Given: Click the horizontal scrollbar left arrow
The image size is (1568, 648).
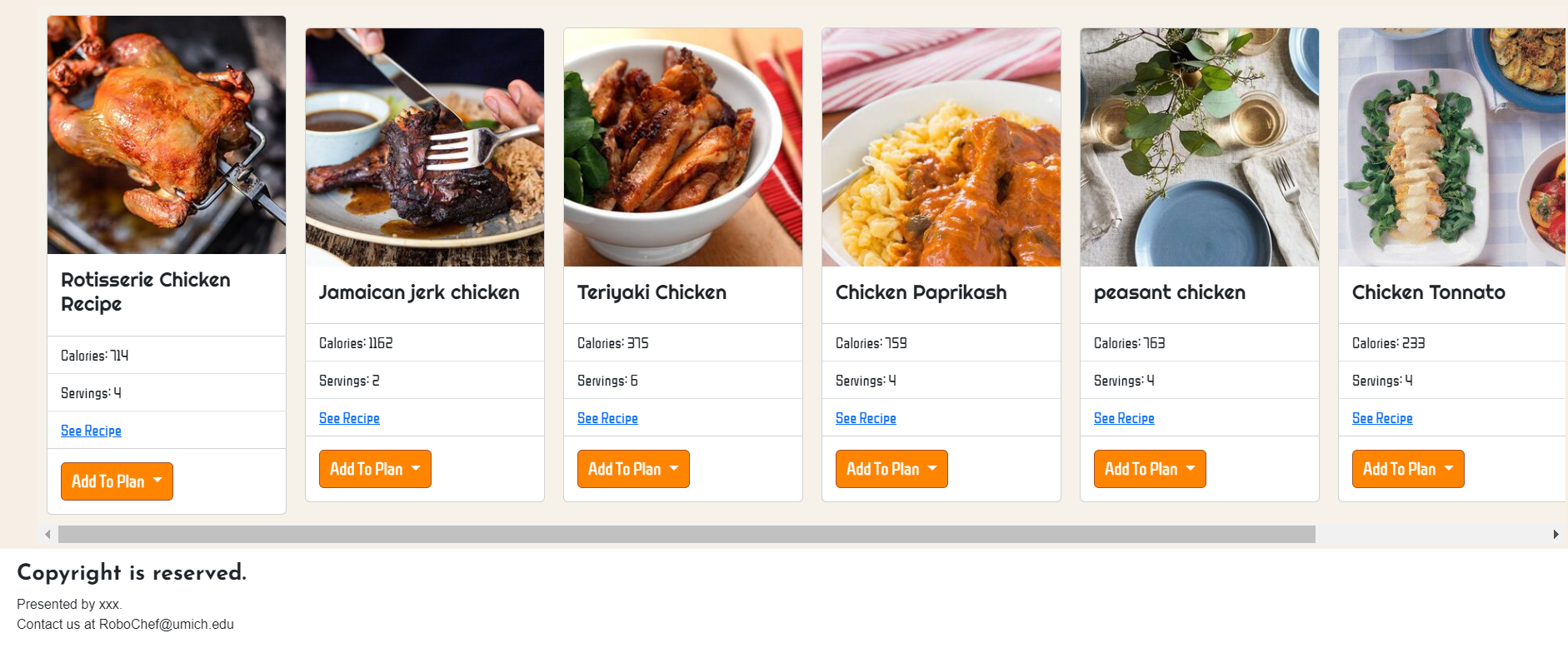Looking at the screenshot, I should (x=47, y=535).
